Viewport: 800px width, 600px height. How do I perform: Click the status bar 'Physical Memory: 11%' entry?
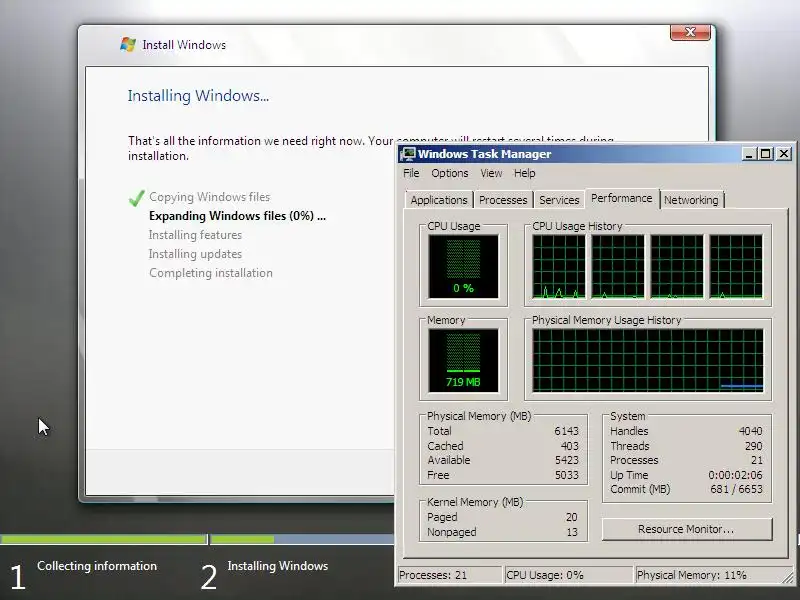[x=708, y=575]
